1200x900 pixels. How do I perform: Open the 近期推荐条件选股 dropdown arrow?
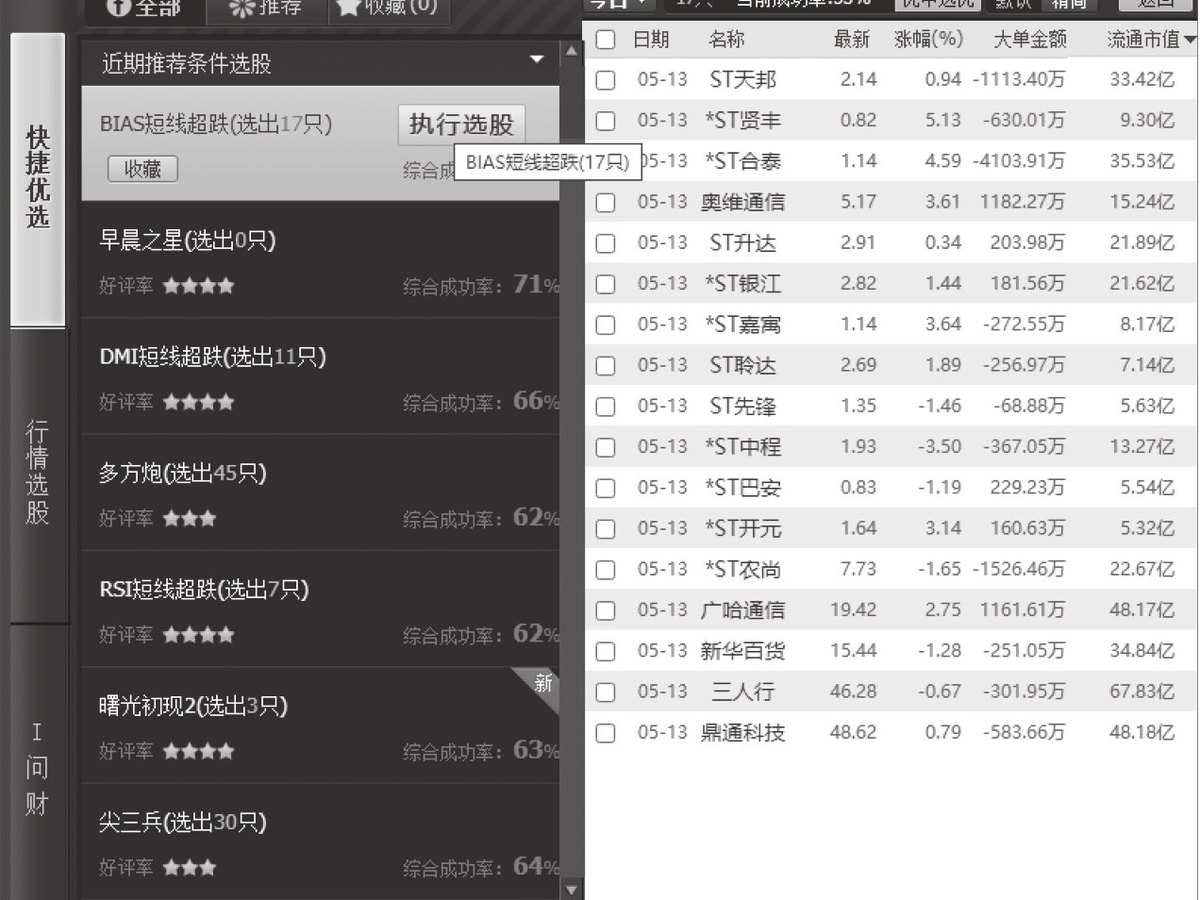[x=537, y=62]
